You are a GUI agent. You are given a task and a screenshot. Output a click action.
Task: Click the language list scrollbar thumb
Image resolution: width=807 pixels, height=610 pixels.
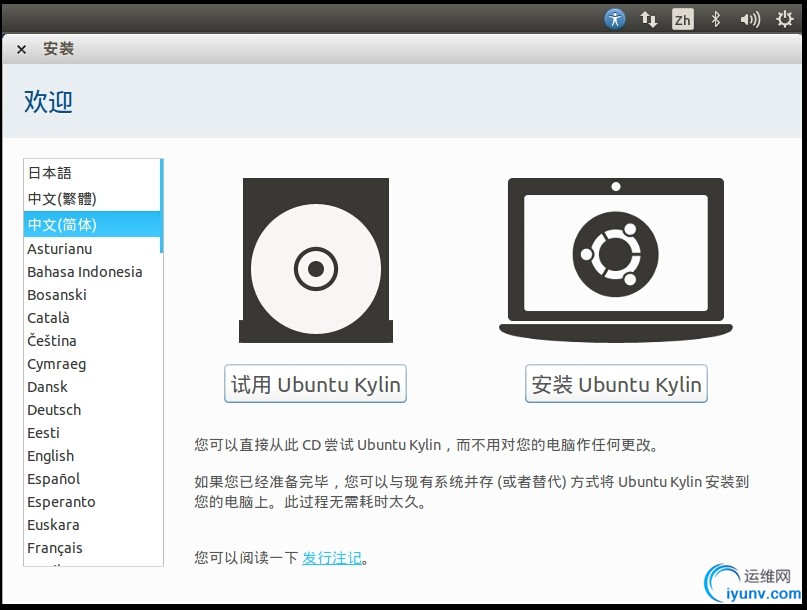[x=162, y=206]
